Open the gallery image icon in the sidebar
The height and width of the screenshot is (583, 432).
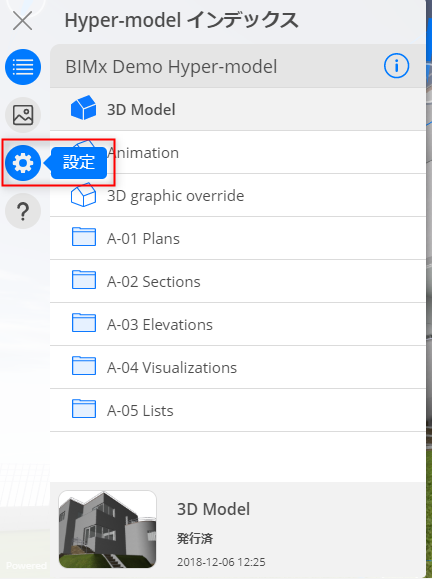[x=23, y=115]
